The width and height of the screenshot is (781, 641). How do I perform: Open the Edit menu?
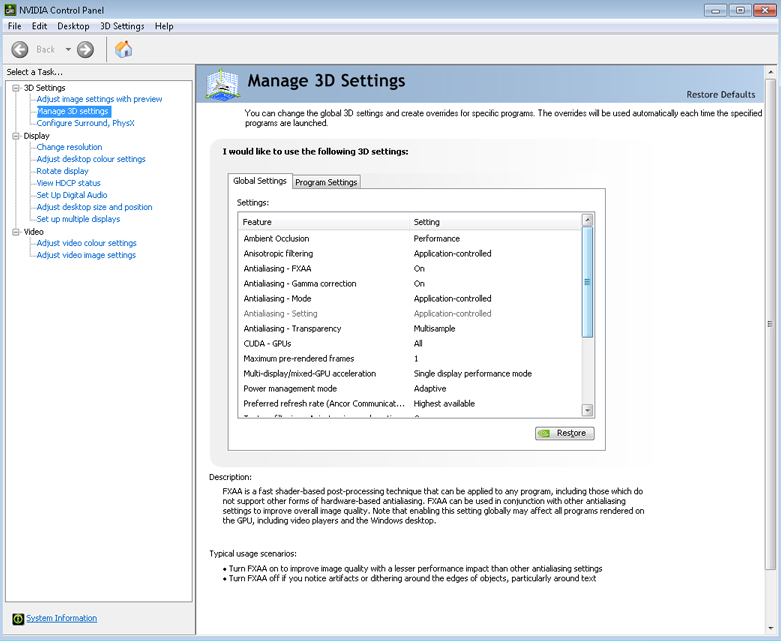pos(39,26)
